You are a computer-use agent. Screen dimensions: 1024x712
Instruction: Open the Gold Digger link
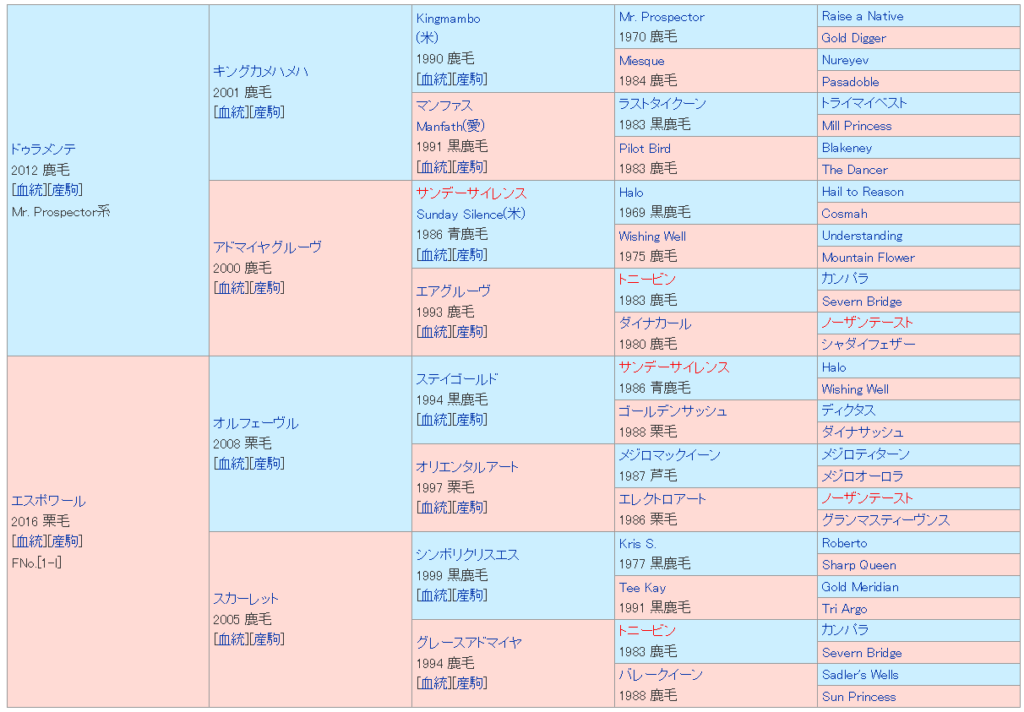[x=854, y=38]
